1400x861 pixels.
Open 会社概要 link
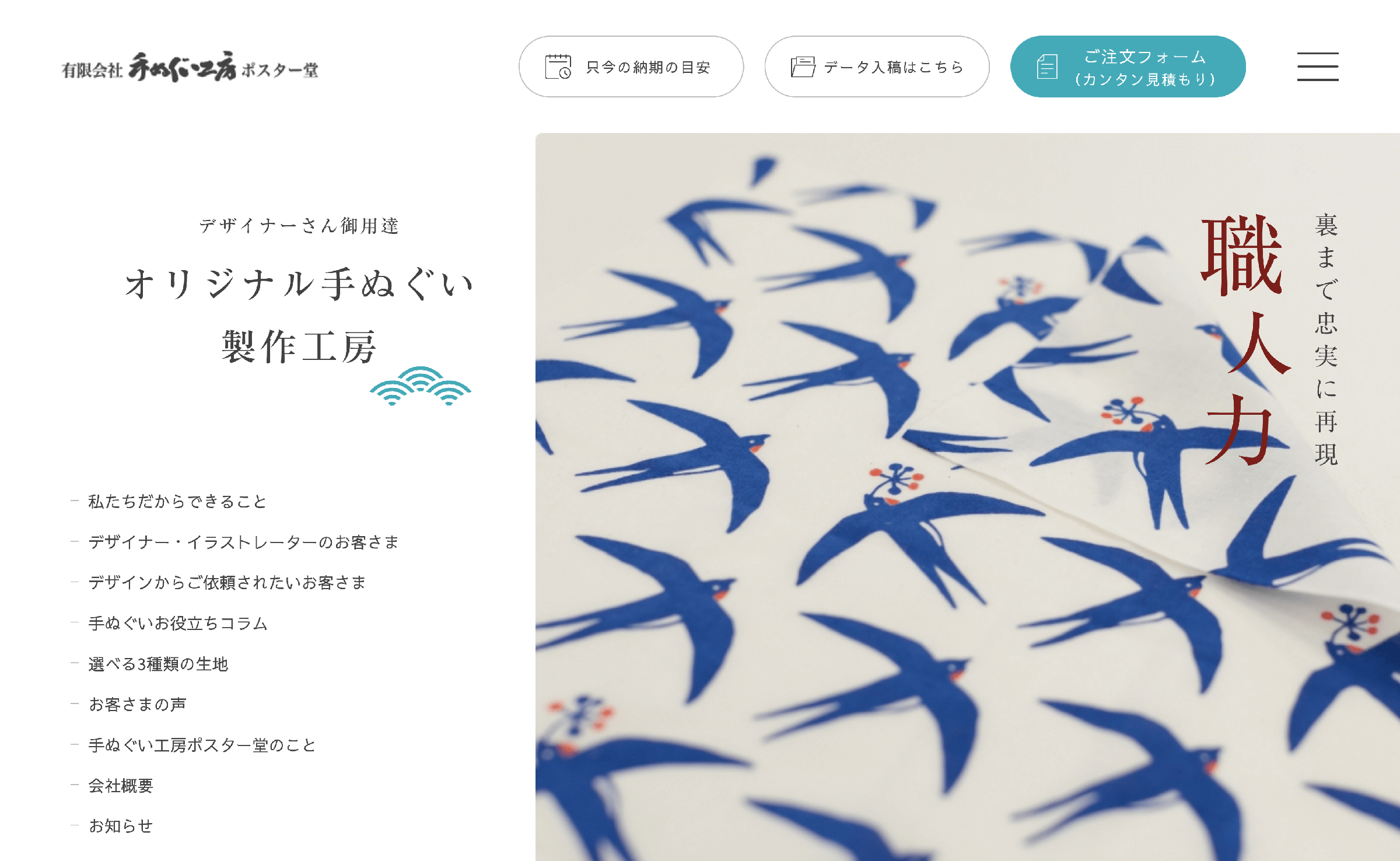[121, 786]
